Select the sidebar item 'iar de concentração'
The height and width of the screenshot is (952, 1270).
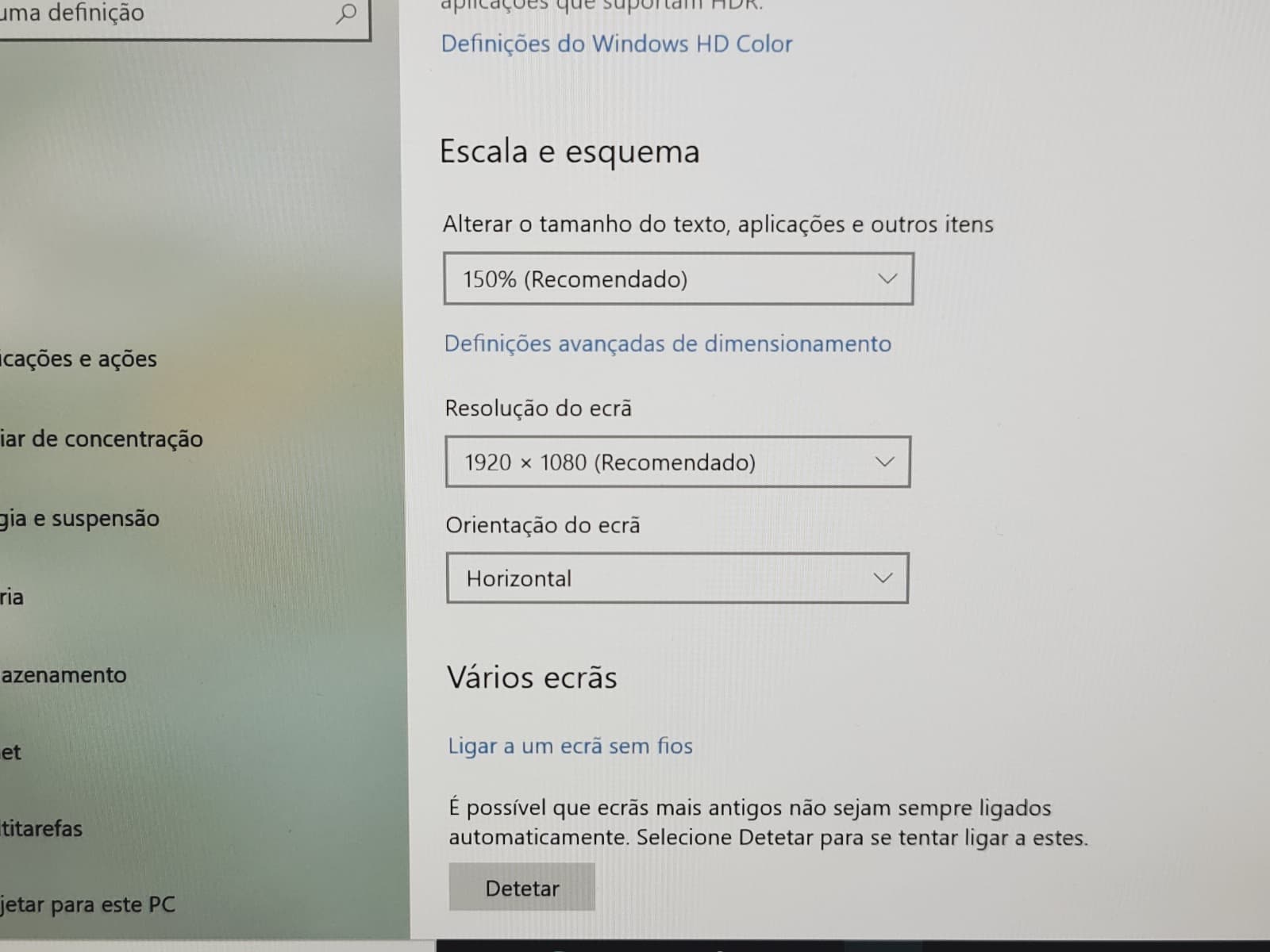(102, 439)
